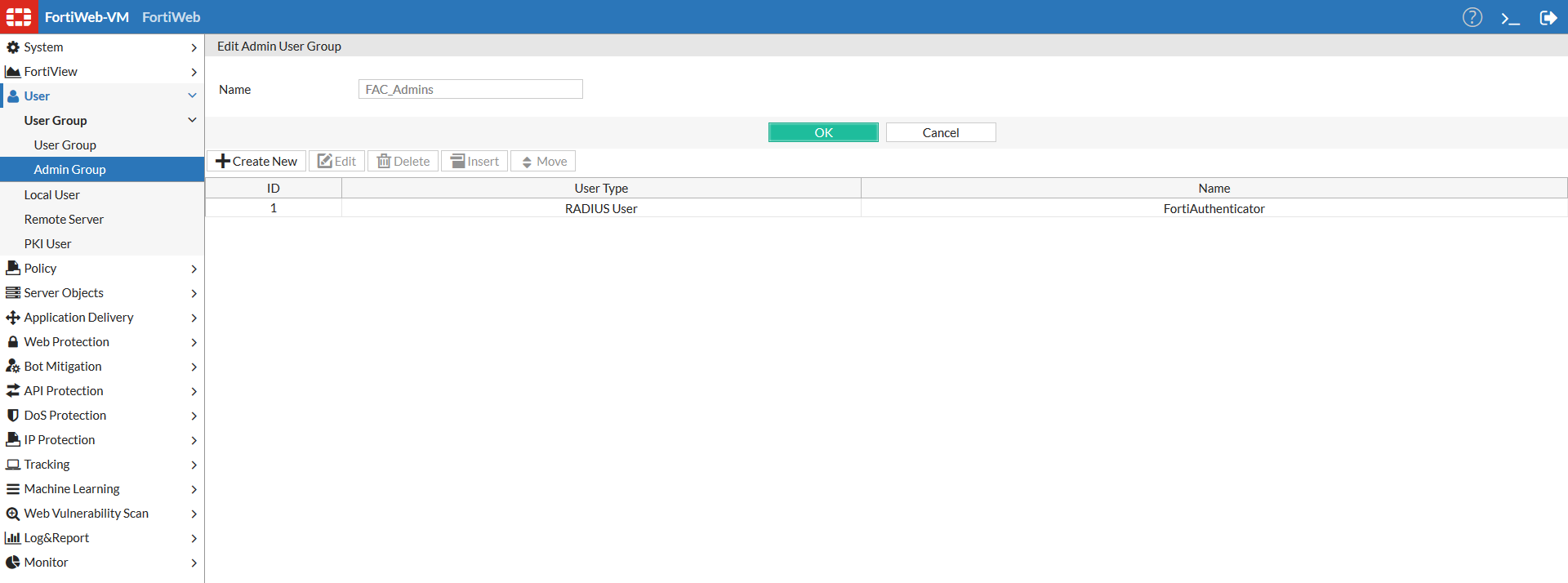Open the help question mark icon

pos(1472,17)
